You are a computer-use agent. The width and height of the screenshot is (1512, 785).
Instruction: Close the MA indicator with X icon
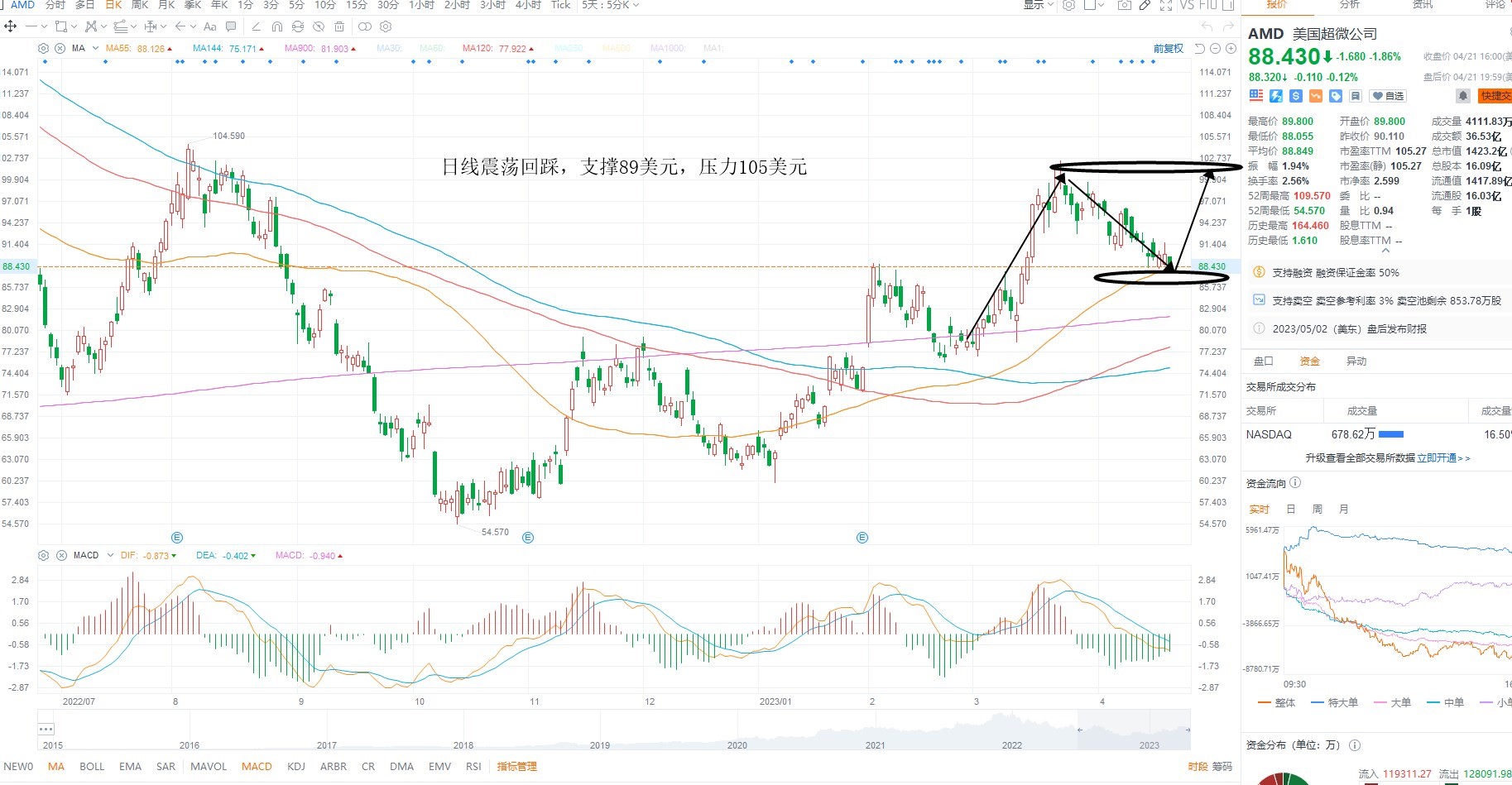60,49
